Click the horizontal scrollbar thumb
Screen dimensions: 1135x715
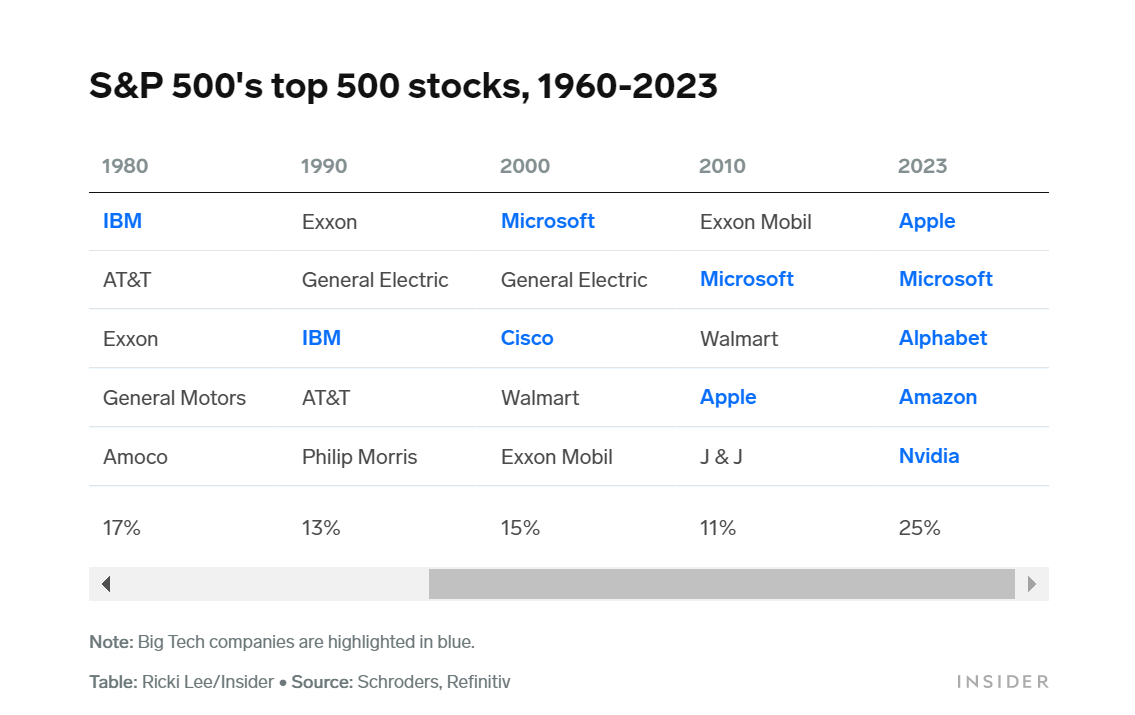click(x=721, y=584)
